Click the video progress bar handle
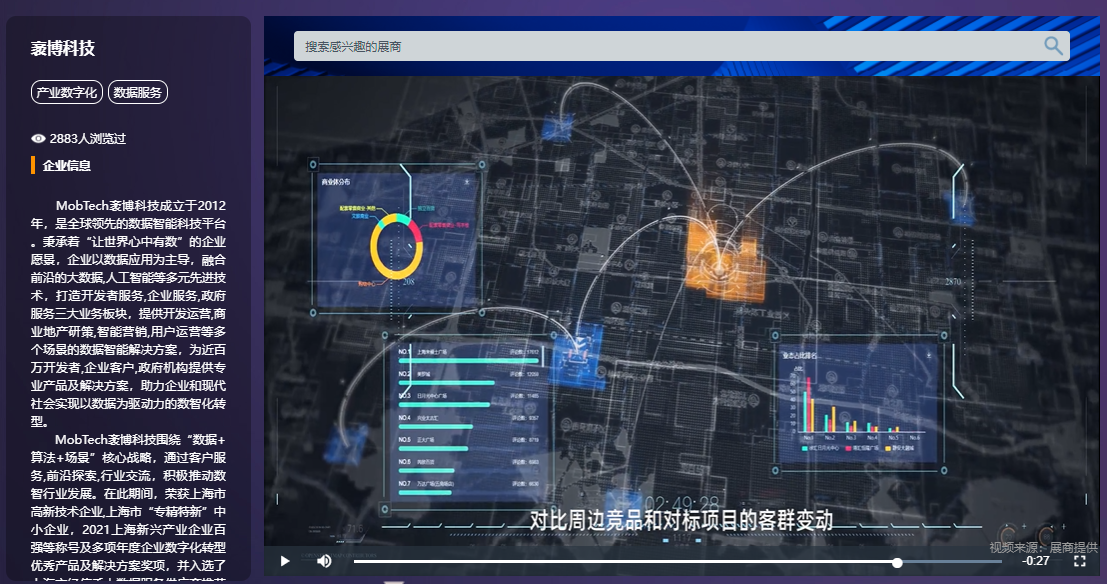1107x584 pixels. click(897, 562)
